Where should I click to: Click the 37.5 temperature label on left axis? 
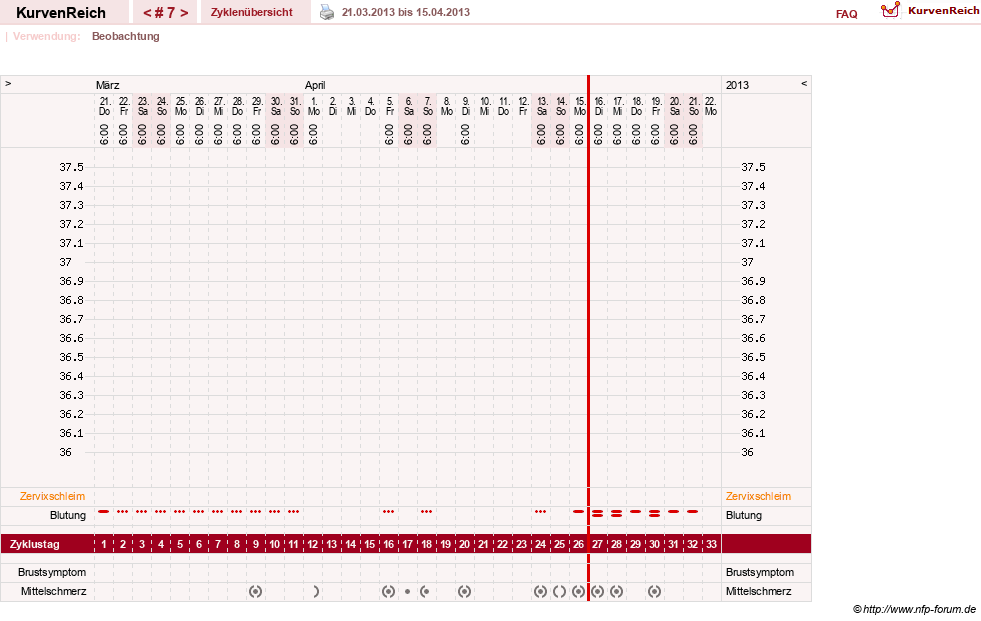[x=71, y=167]
